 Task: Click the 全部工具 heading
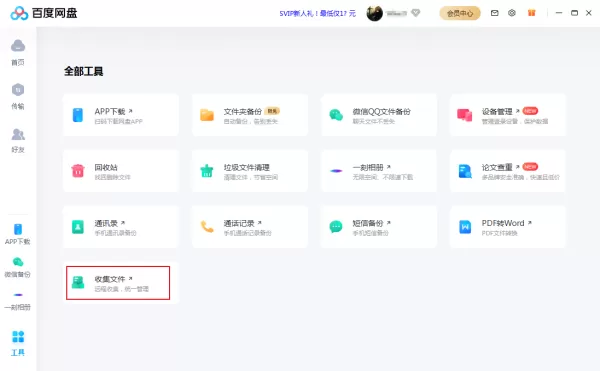(83, 71)
